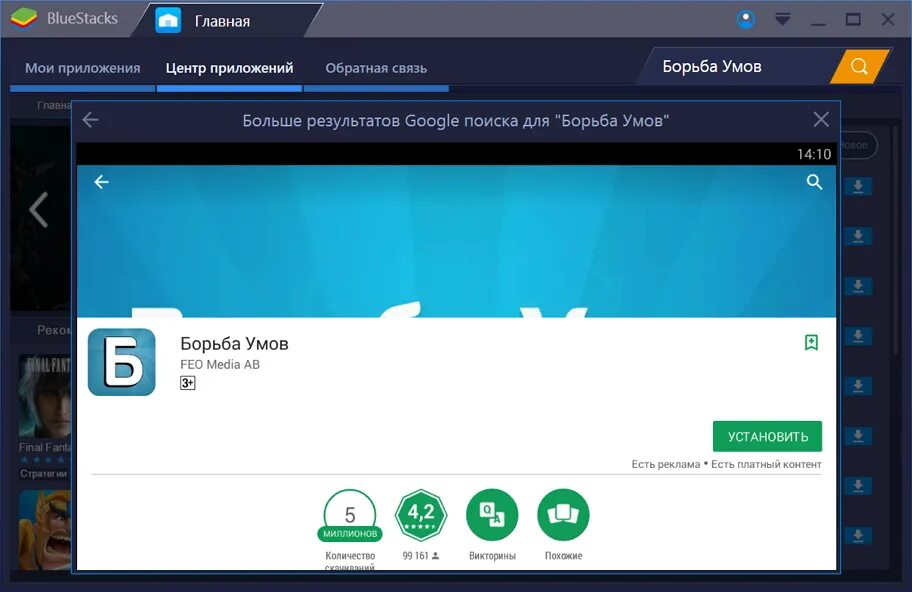The width and height of the screenshot is (912, 592).
Task: Add app to wishlist bookmark icon
Action: coord(811,343)
